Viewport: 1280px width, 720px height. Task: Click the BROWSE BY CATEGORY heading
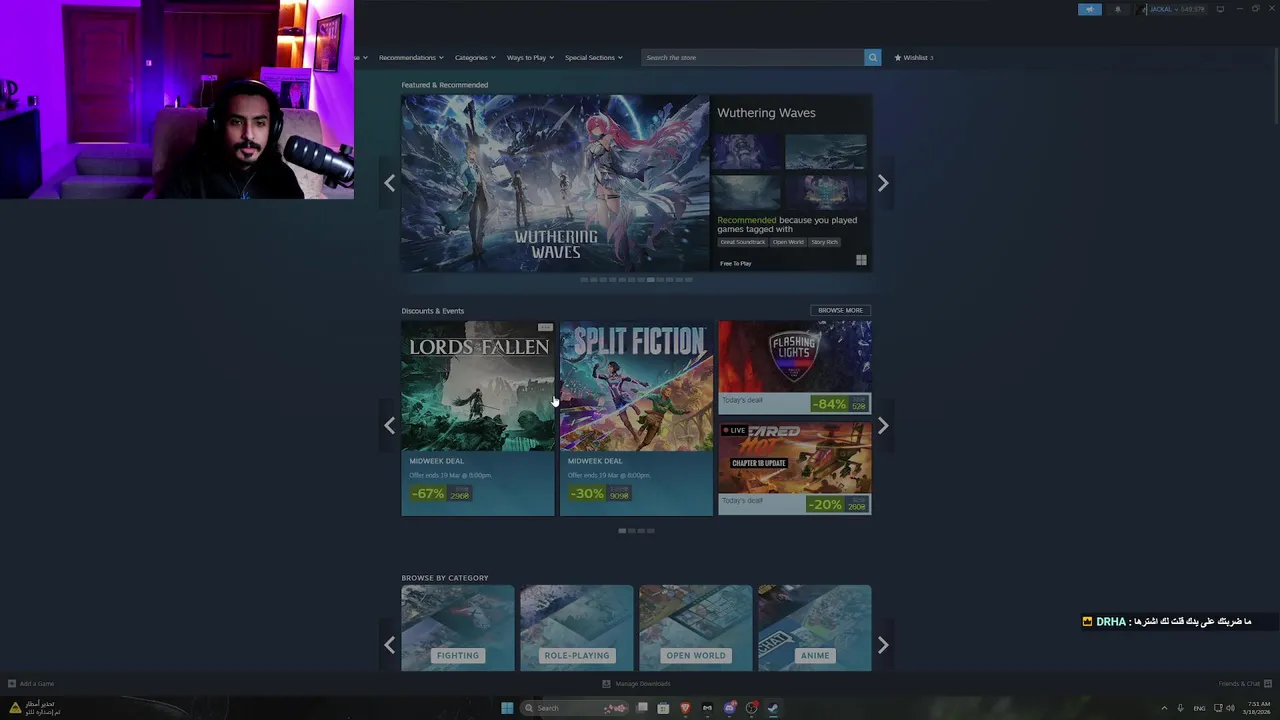click(445, 578)
